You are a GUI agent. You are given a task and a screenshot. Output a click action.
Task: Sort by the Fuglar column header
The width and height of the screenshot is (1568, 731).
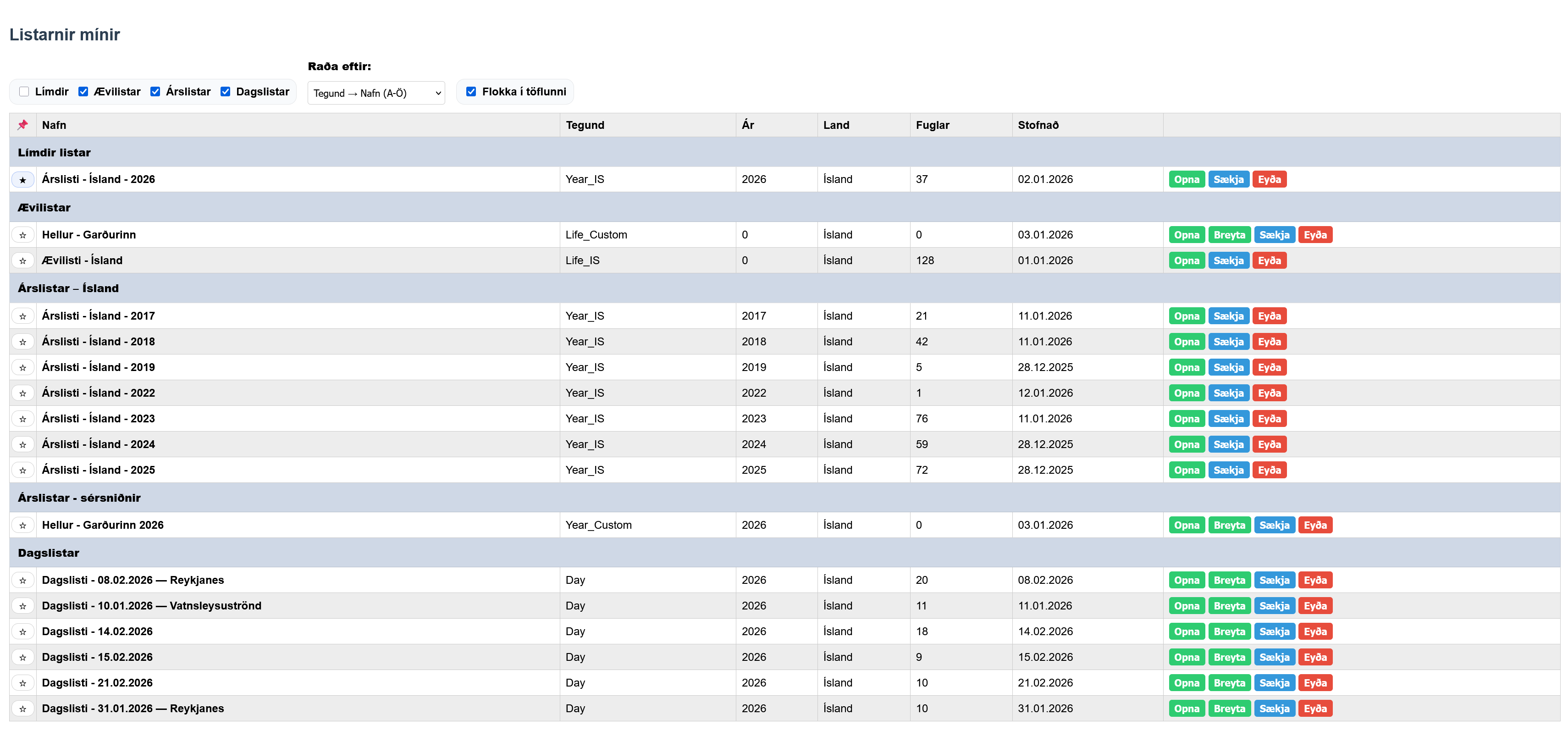(x=932, y=125)
